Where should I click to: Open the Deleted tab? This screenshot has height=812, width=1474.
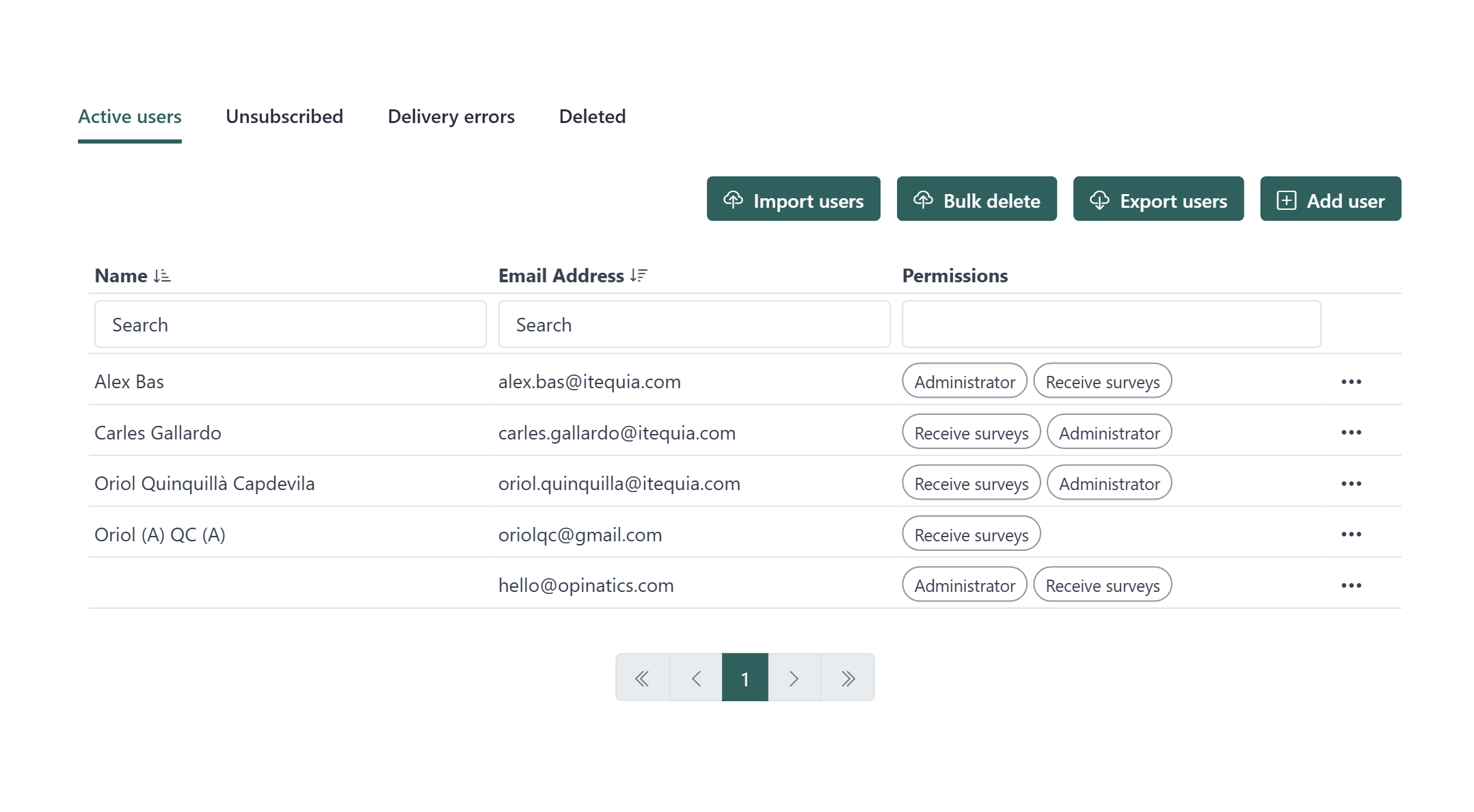click(x=592, y=117)
